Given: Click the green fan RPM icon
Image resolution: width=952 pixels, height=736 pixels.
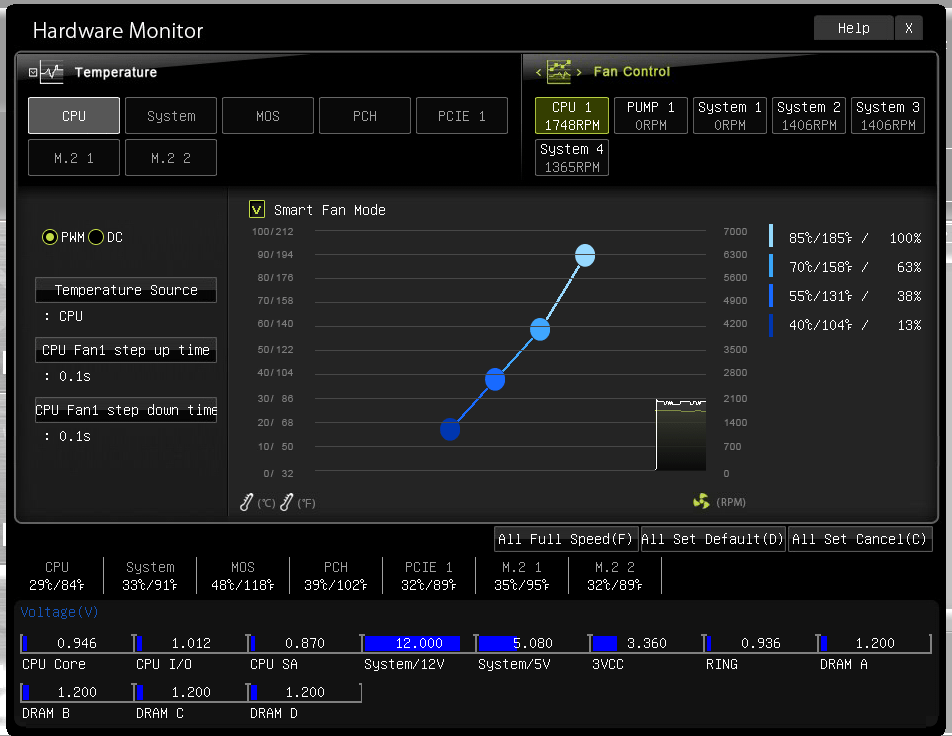Looking at the screenshot, I should pyautogui.click(x=701, y=502).
